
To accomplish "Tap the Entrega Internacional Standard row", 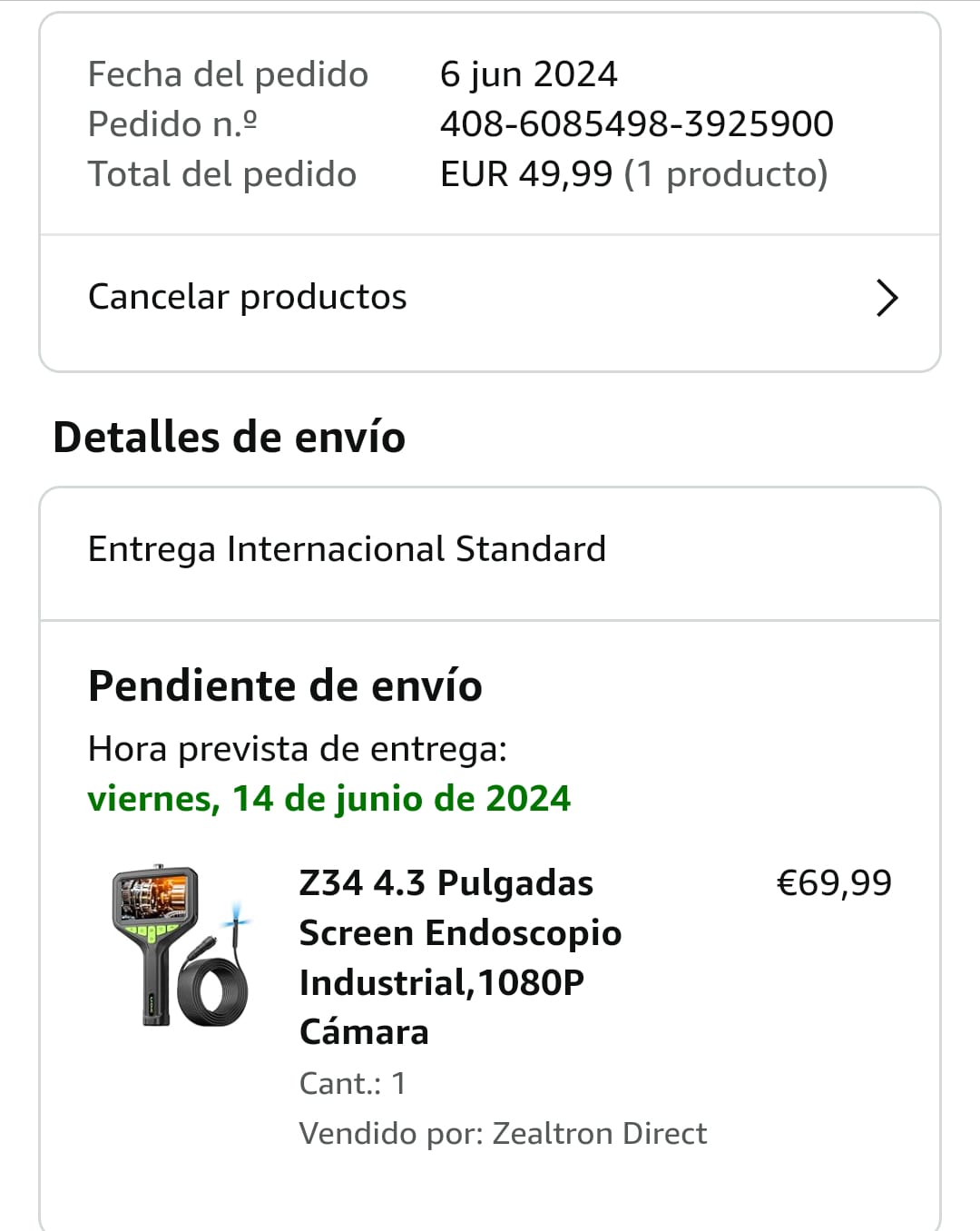I will pyautogui.click(x=347, y=549).
